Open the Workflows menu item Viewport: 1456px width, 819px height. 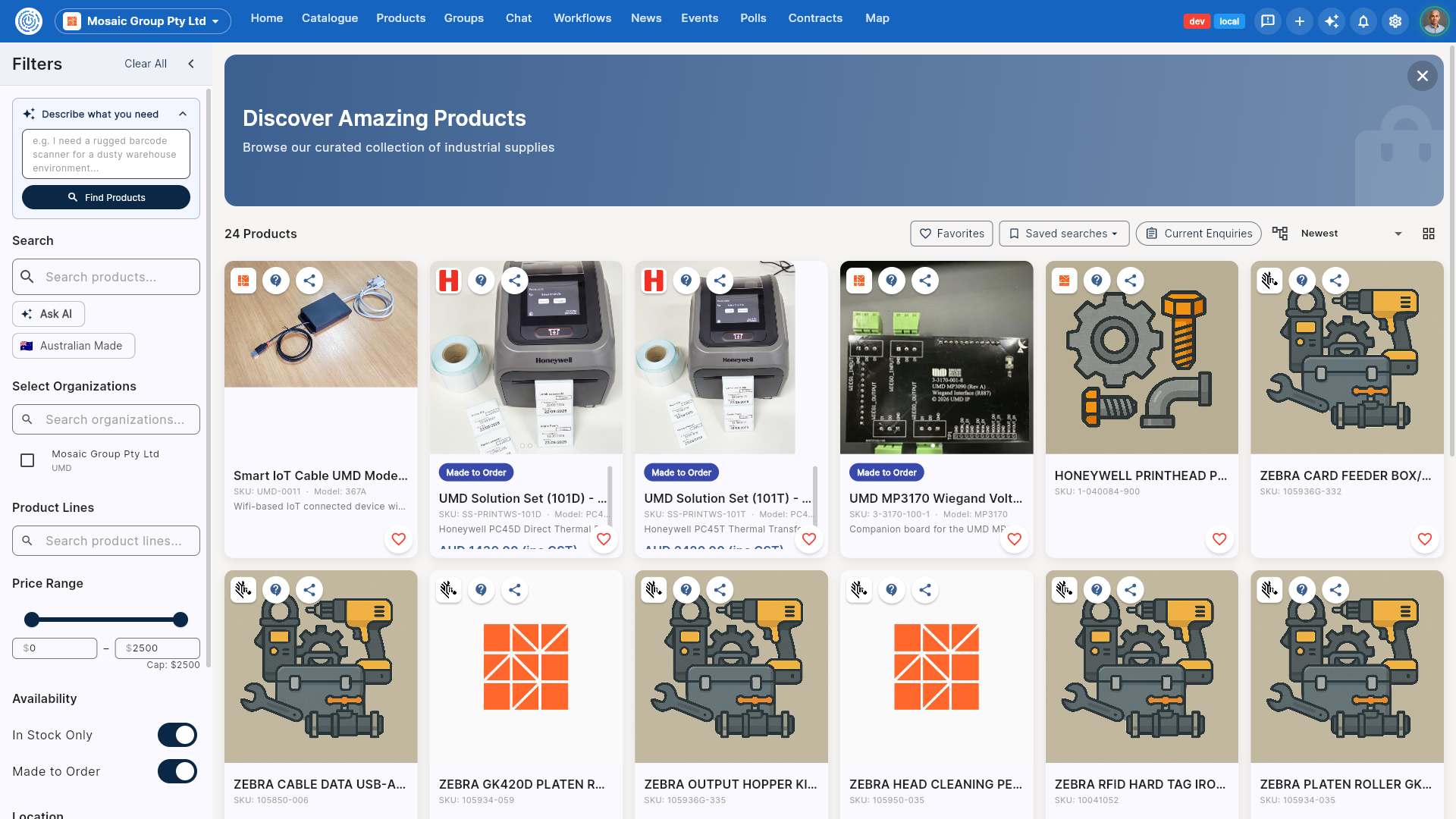click(x=582, y=18)
